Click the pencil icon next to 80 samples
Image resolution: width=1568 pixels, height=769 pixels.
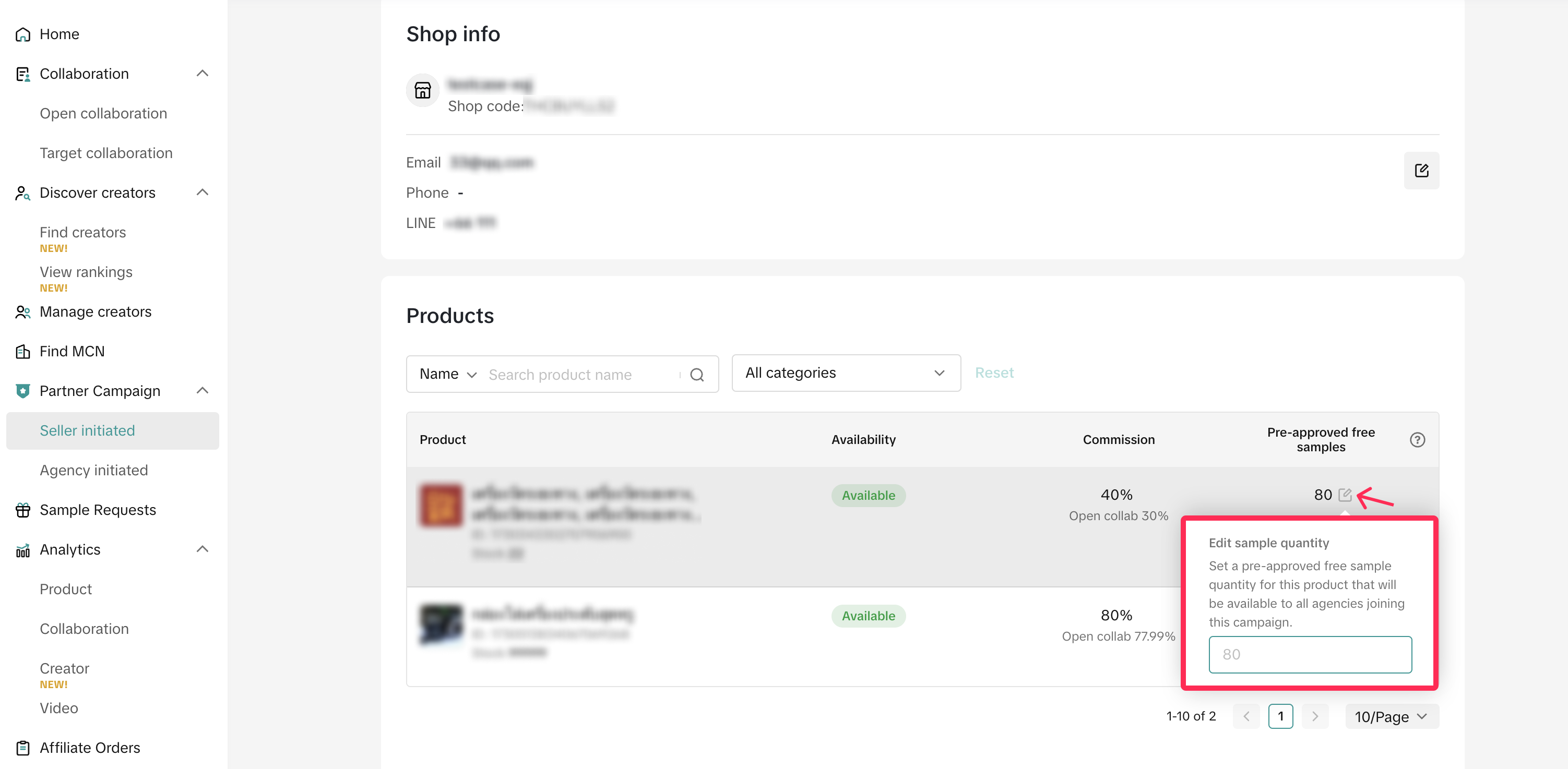click(x=1345, y=495)
